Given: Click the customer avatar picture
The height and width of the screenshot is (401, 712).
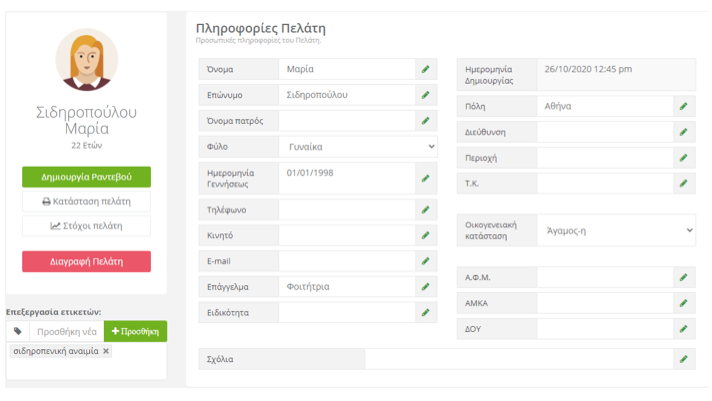Looking at the screenshot, I should pos(87,59).
